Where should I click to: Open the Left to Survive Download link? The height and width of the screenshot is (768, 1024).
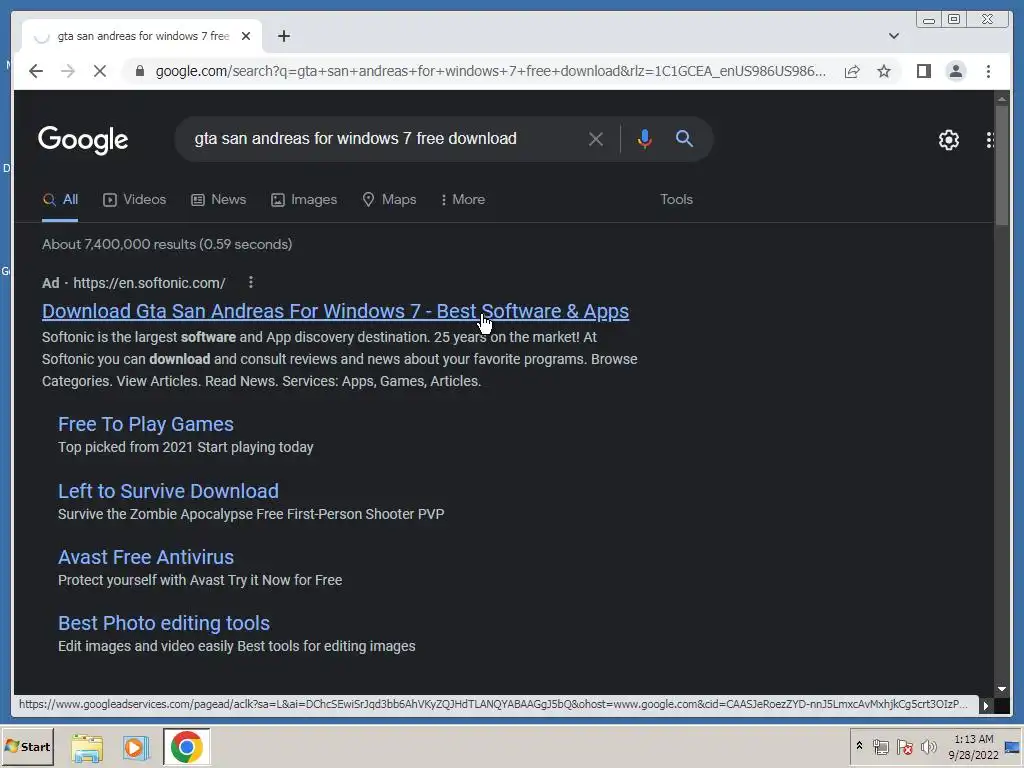click(168, 490)
